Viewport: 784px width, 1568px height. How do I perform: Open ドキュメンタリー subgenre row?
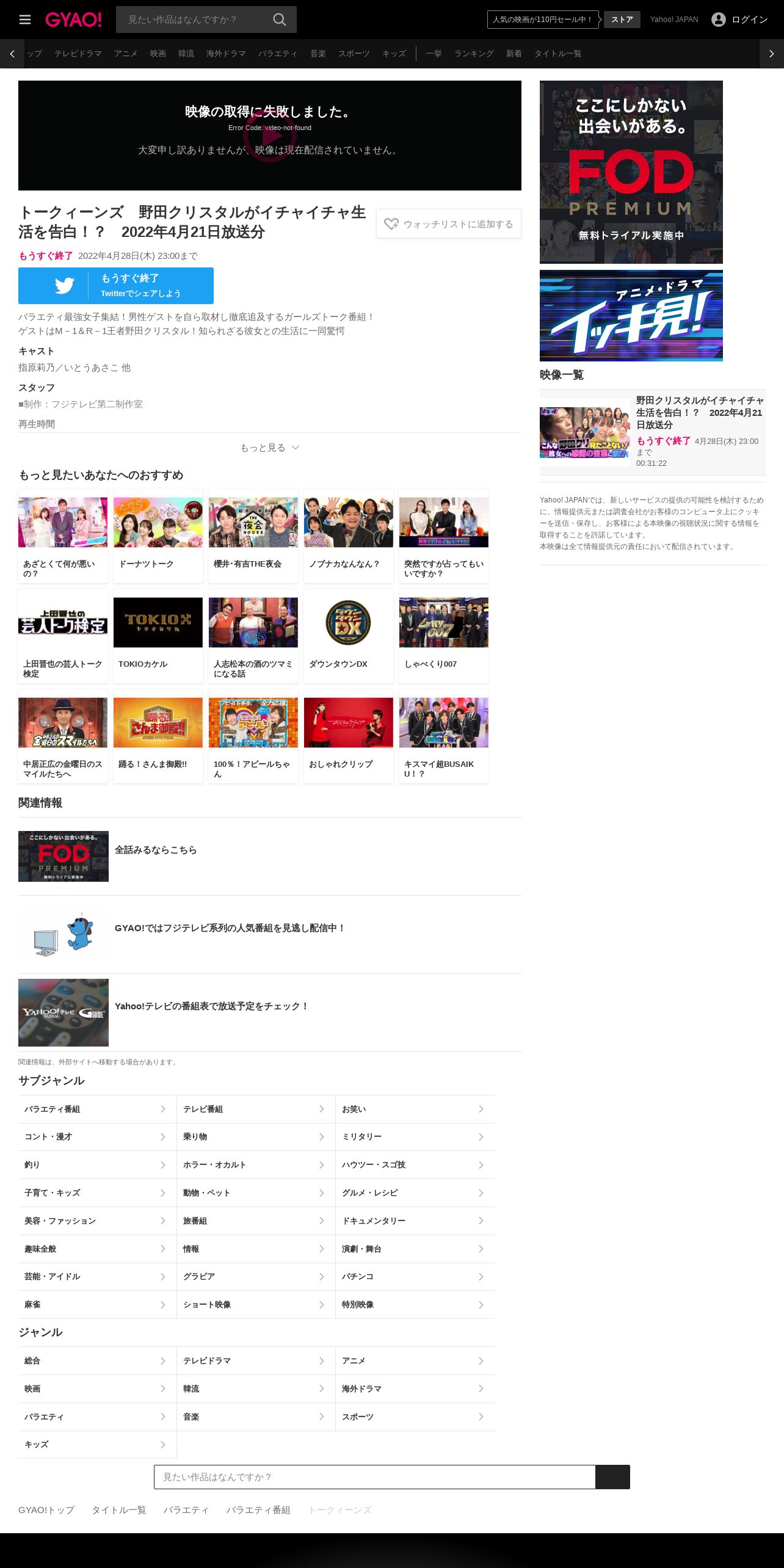point(415,1221)
